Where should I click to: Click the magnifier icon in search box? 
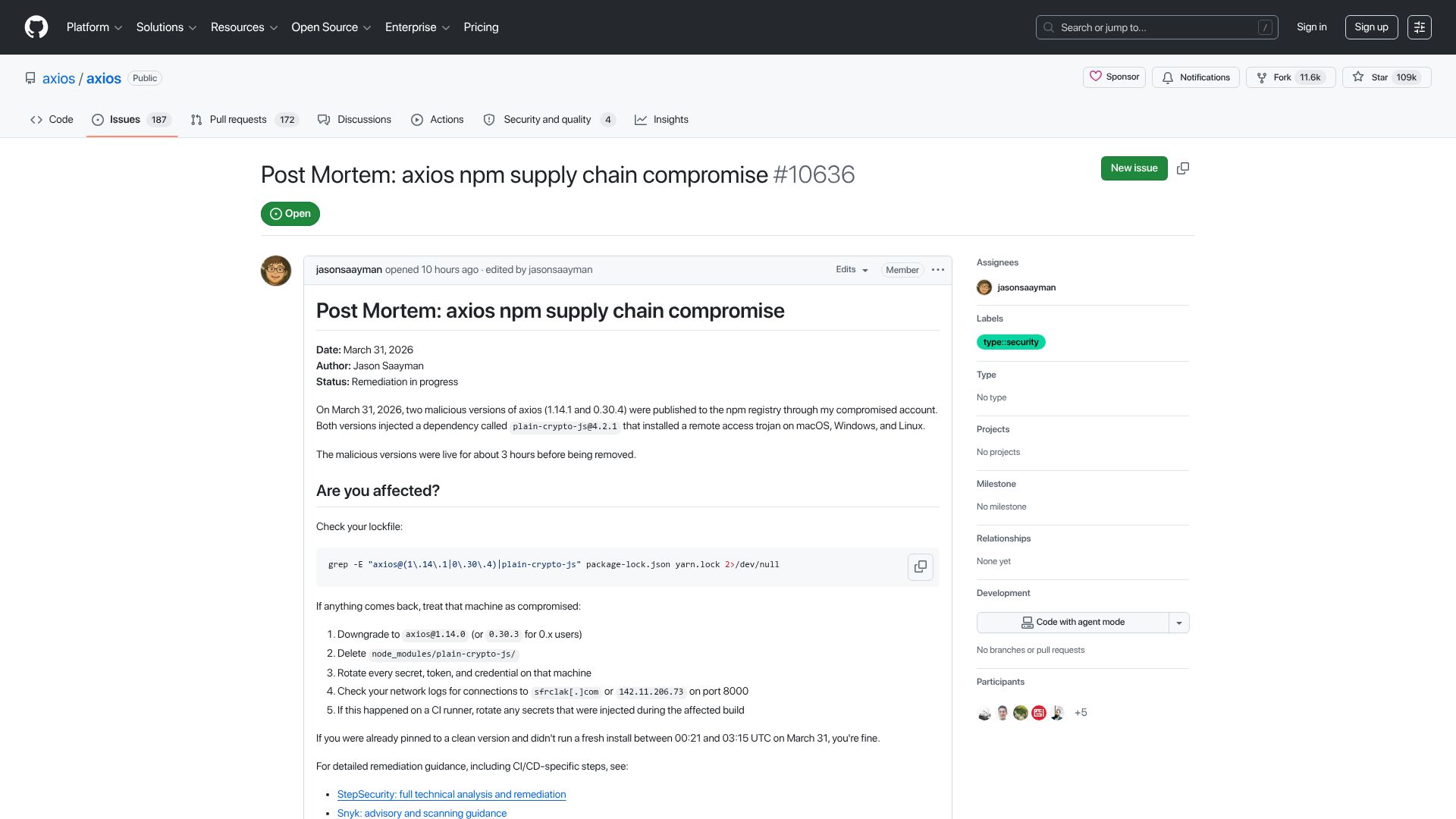point(1049,27)
